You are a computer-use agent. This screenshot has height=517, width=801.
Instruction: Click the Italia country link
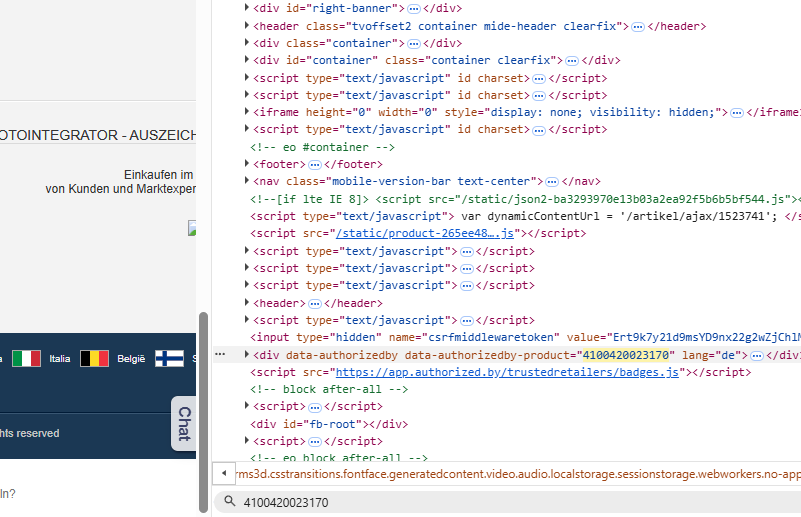(60, 359)
